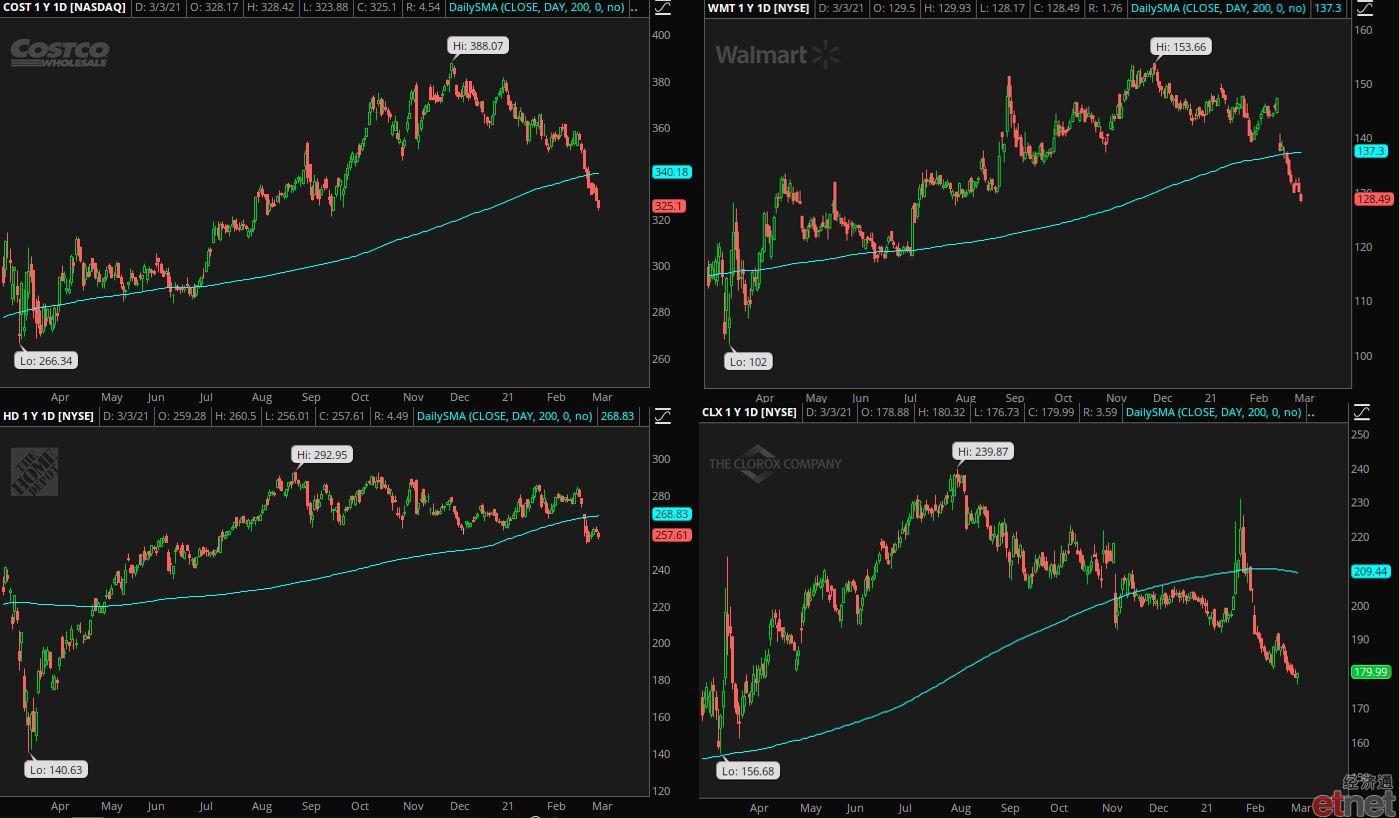The height and width of the screenshot is (818, 1399).
Task: Click the 209.44 SMA price tag
Action: click(x=1370, y=572)
